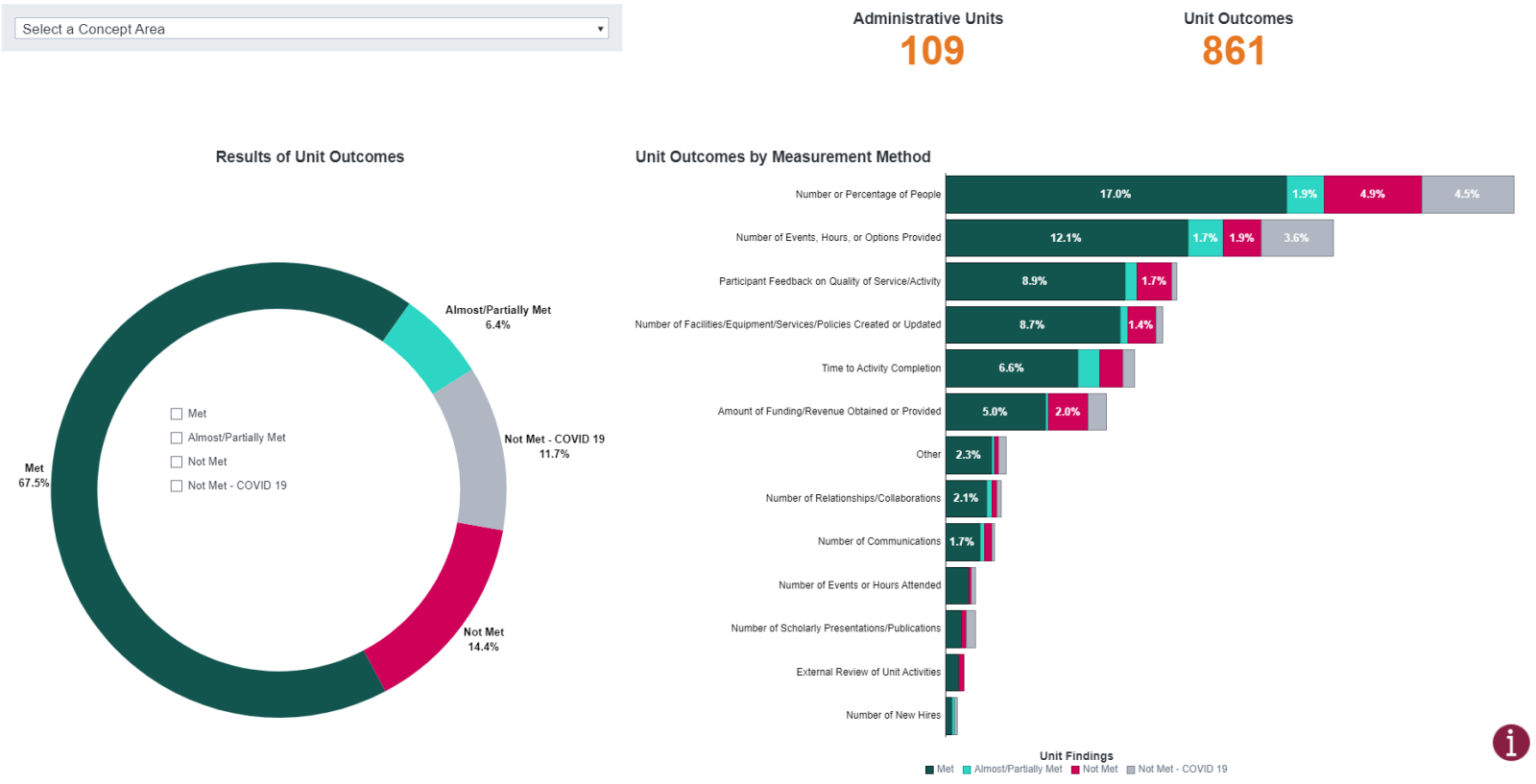
Task: Click the Concept Area dropdown arrow
Action: click(x=601, y=29)
